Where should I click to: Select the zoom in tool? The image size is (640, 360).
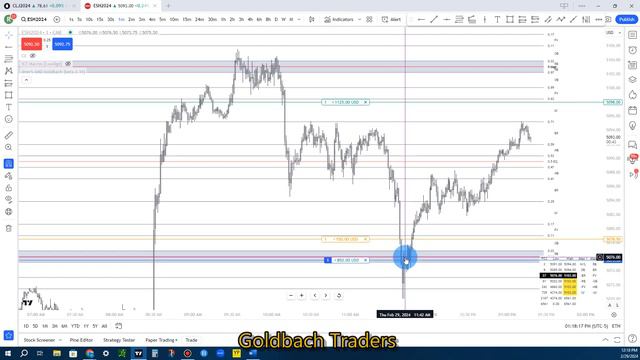9,147
